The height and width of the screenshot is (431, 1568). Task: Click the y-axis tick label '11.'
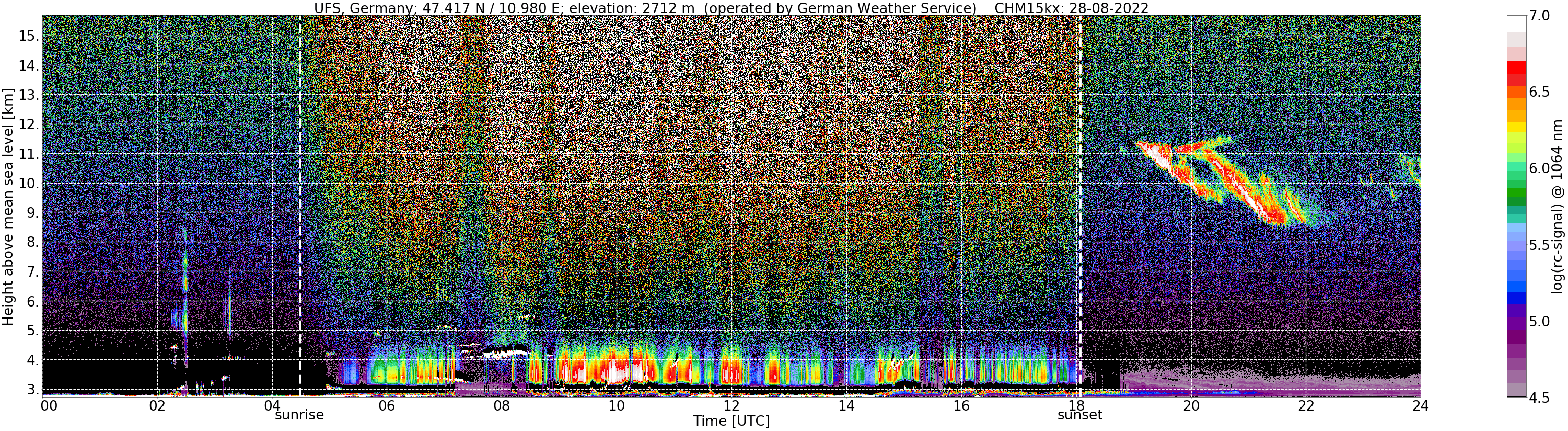28,154
